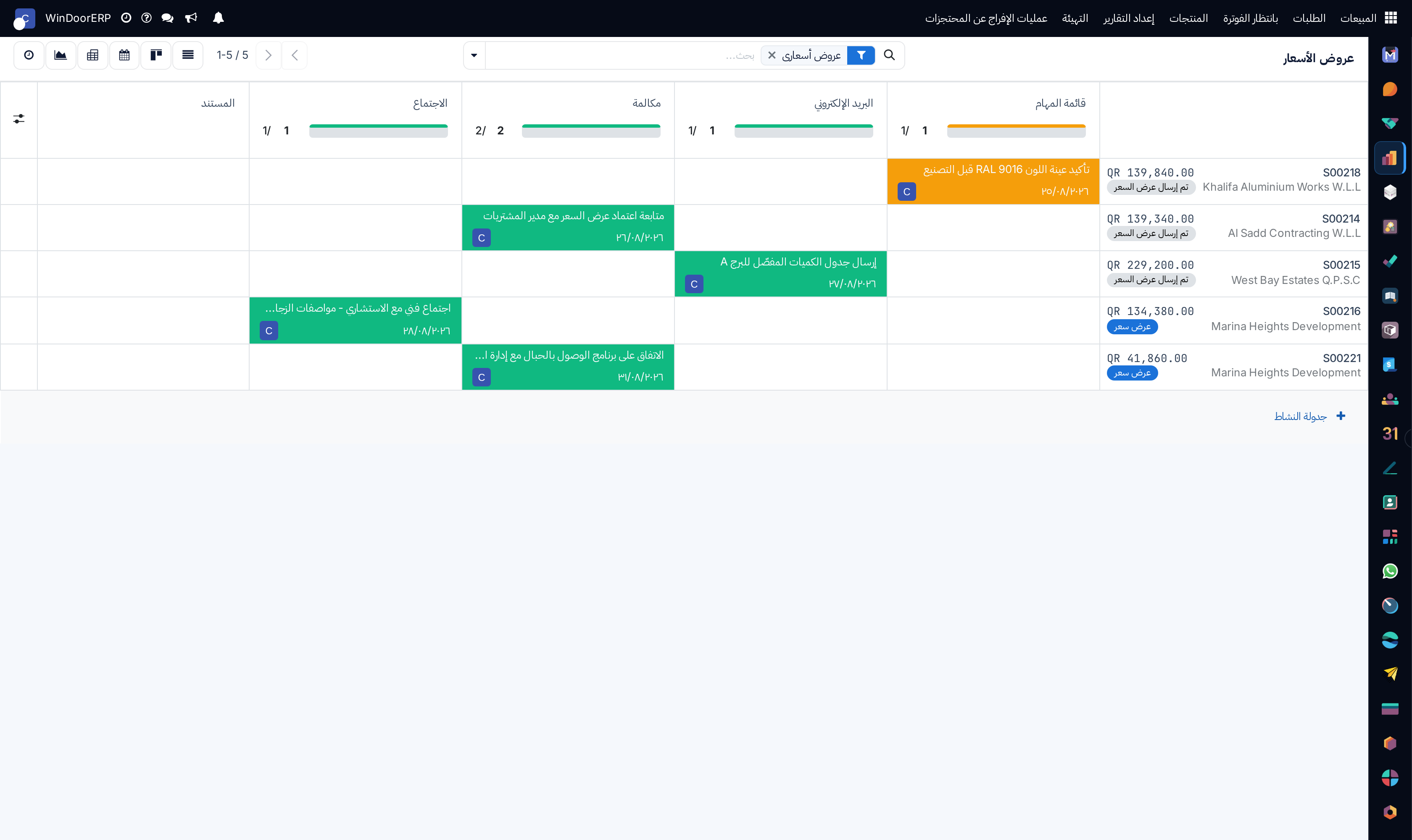This screenshot has width=1412, height=840.
Task: Click the orange قائمة المهام progress bar
Action: 1016,131
